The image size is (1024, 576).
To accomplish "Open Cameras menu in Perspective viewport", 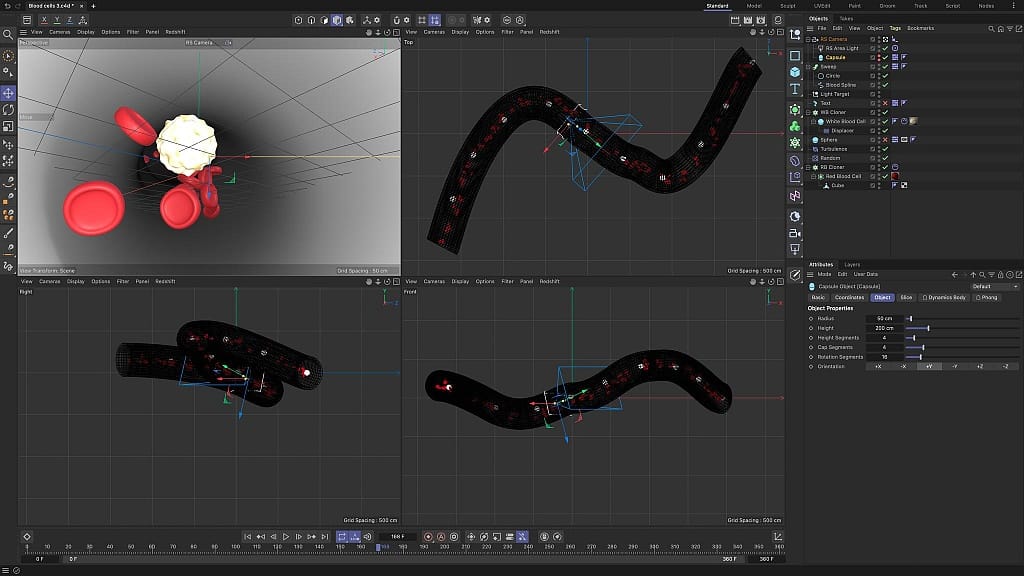I will point(59,32).
